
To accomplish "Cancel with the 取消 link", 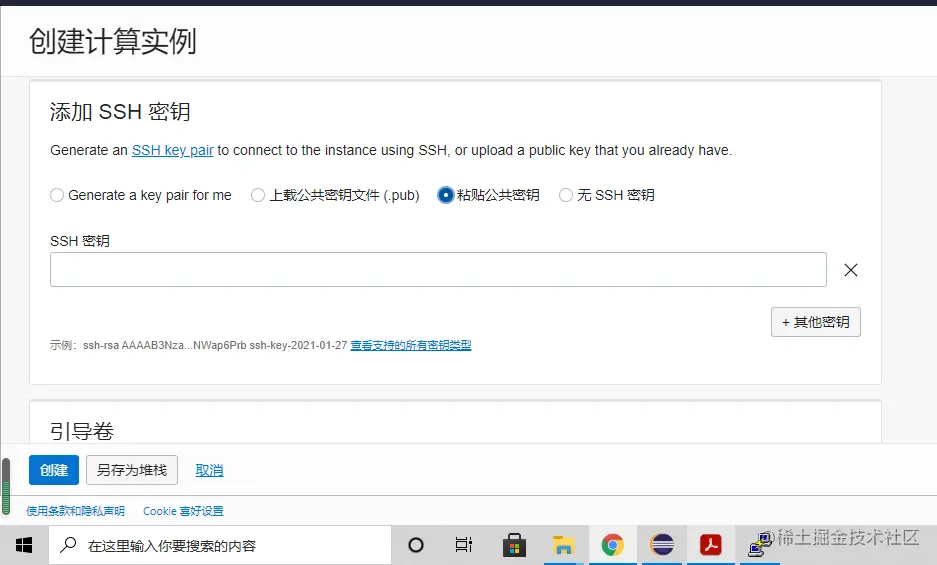I will coord(209,471).
